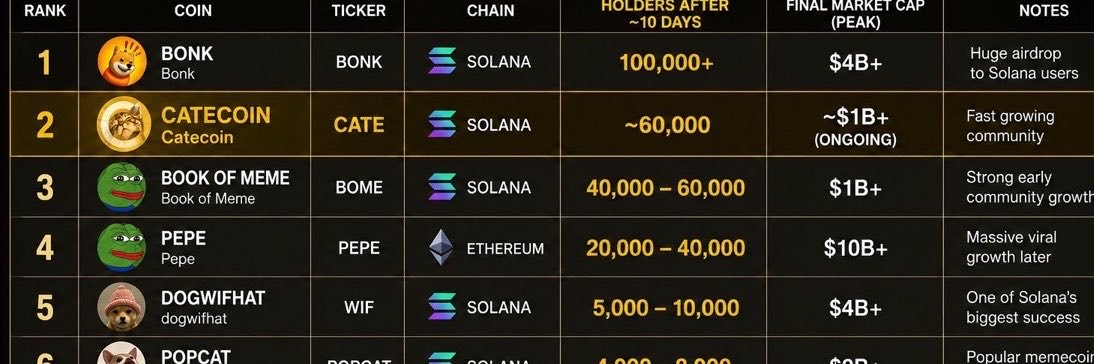Image resolution: width=1094 pixels, height=364 pixels.
Task: Select the gold Catecoin coin logo
Action: 124,124
